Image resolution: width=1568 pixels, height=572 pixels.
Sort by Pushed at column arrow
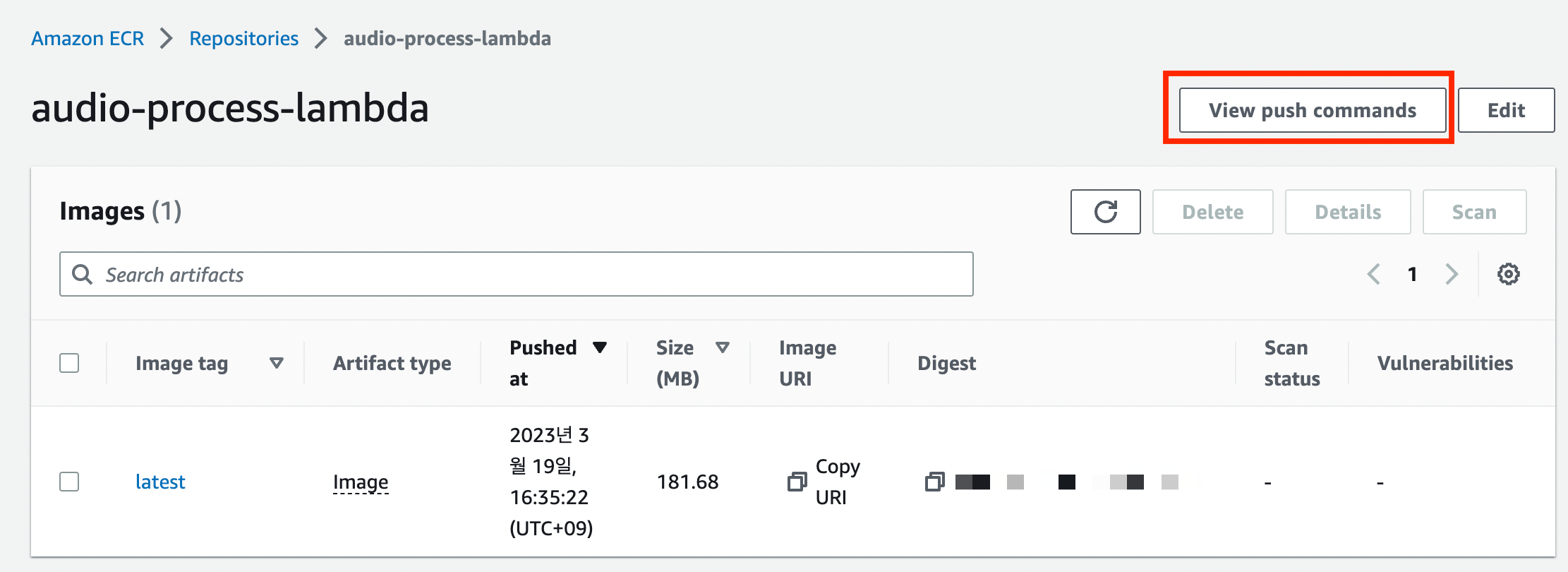coord(600,347)
